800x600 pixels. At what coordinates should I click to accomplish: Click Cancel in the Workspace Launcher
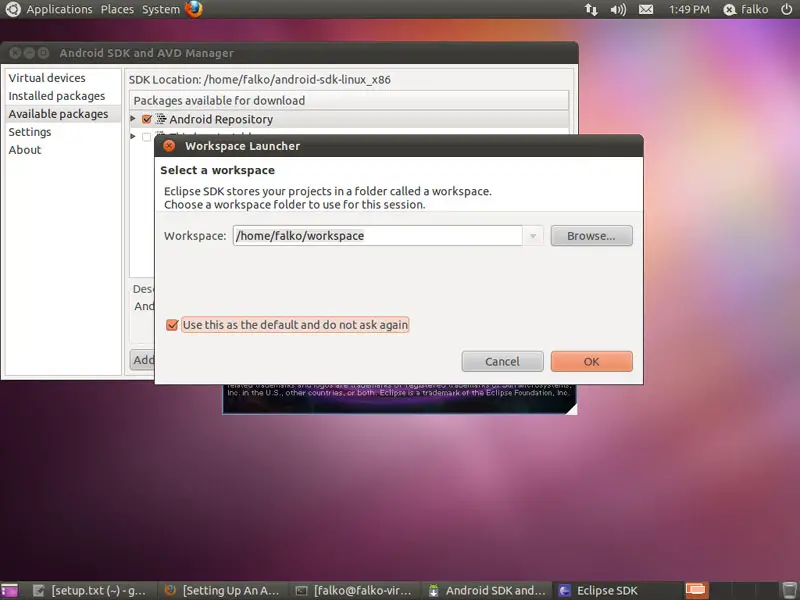pyautogui.click(x=503, y=361)
